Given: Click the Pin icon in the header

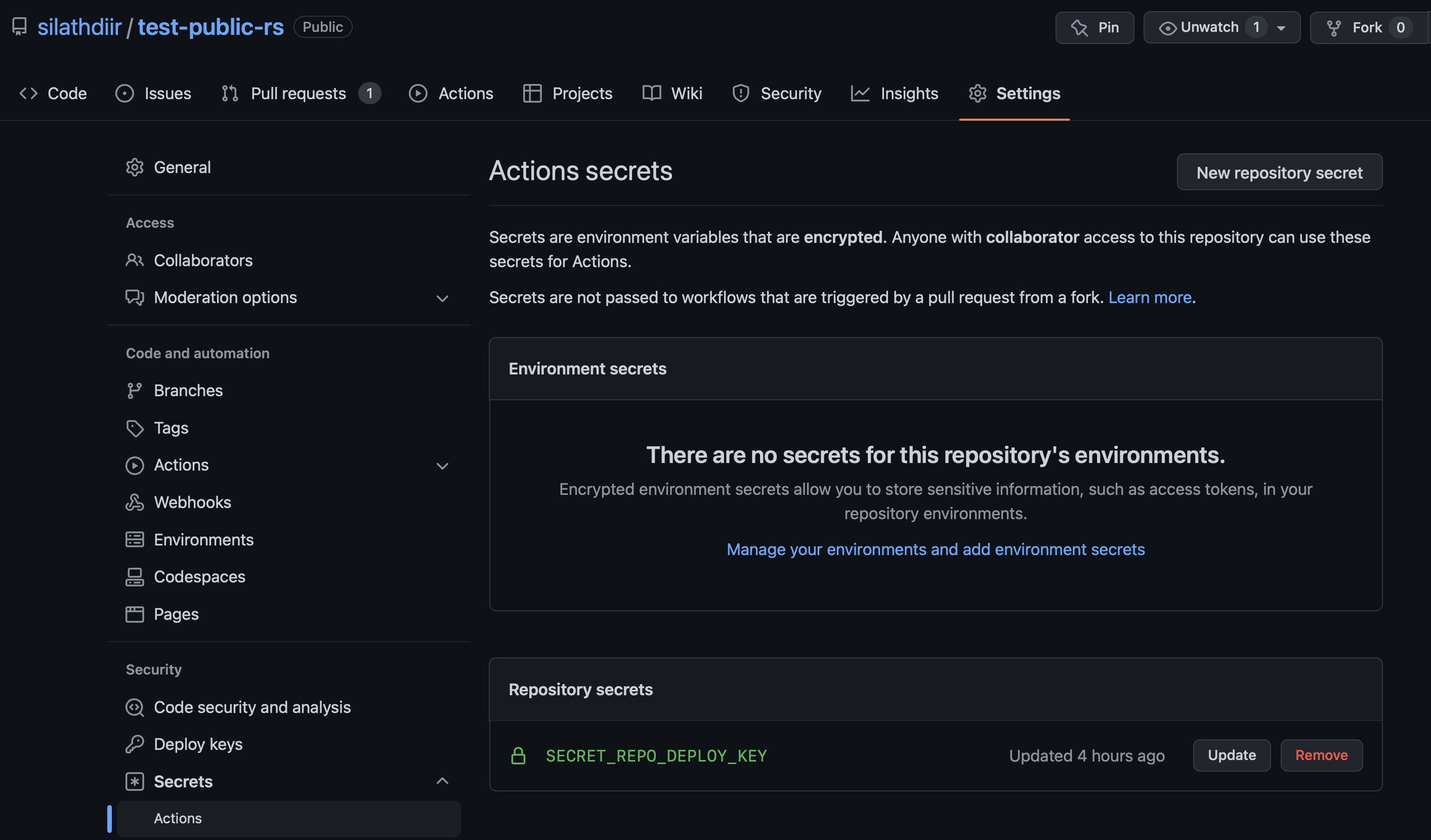Looking at the screenshot, I should click(1079, 27).
